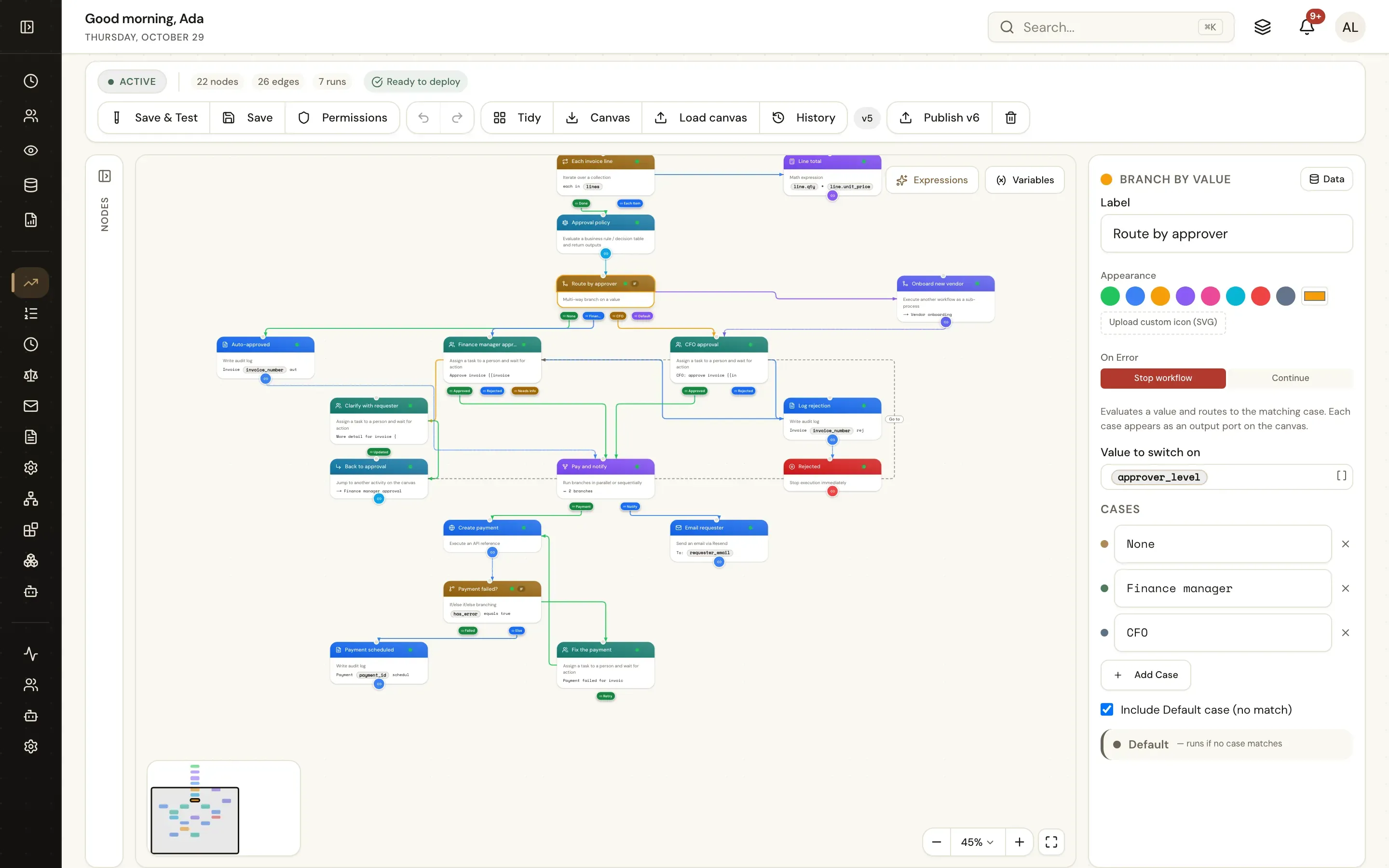Select Continue on error option
This screenshot has width=1389, height=868.
tap(1290, 379)
